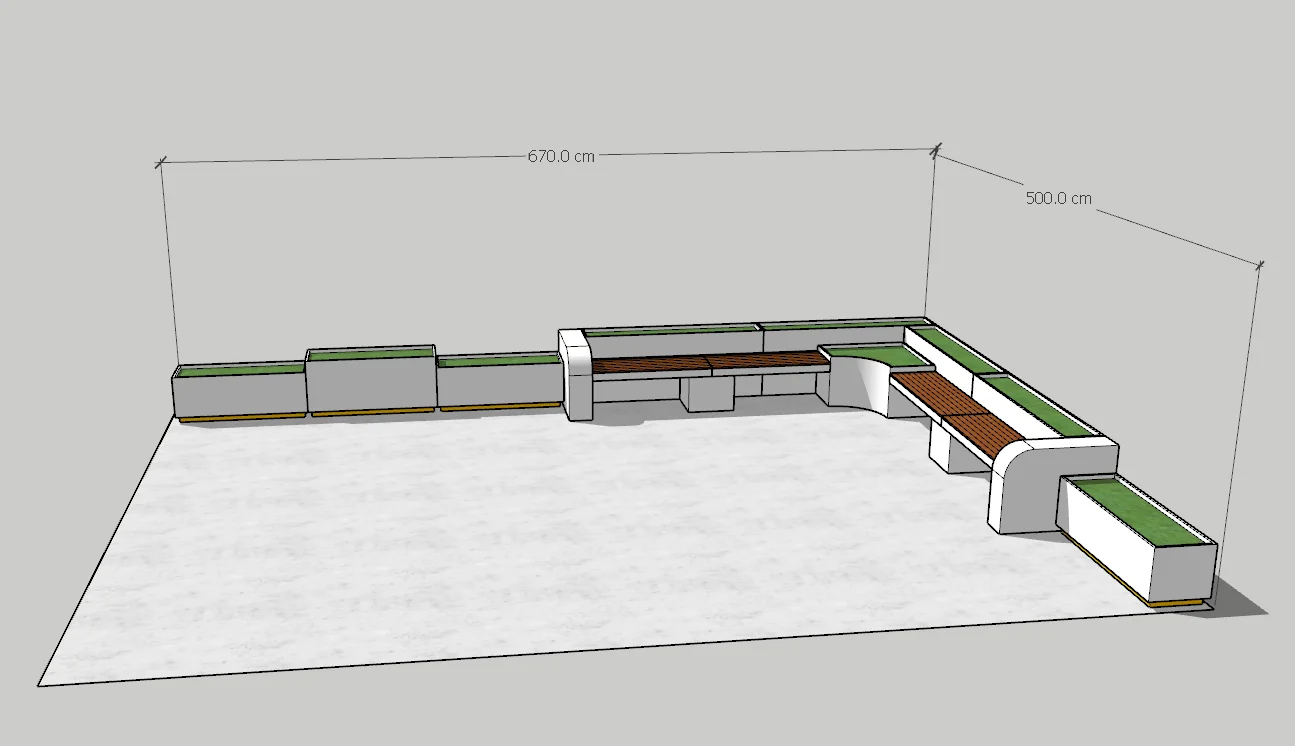The height and width of the screenshot is (746, 1295).
Task: Select the 500.0 cm dimension label
Action: pyautogui.click(x=1059, y=198)
